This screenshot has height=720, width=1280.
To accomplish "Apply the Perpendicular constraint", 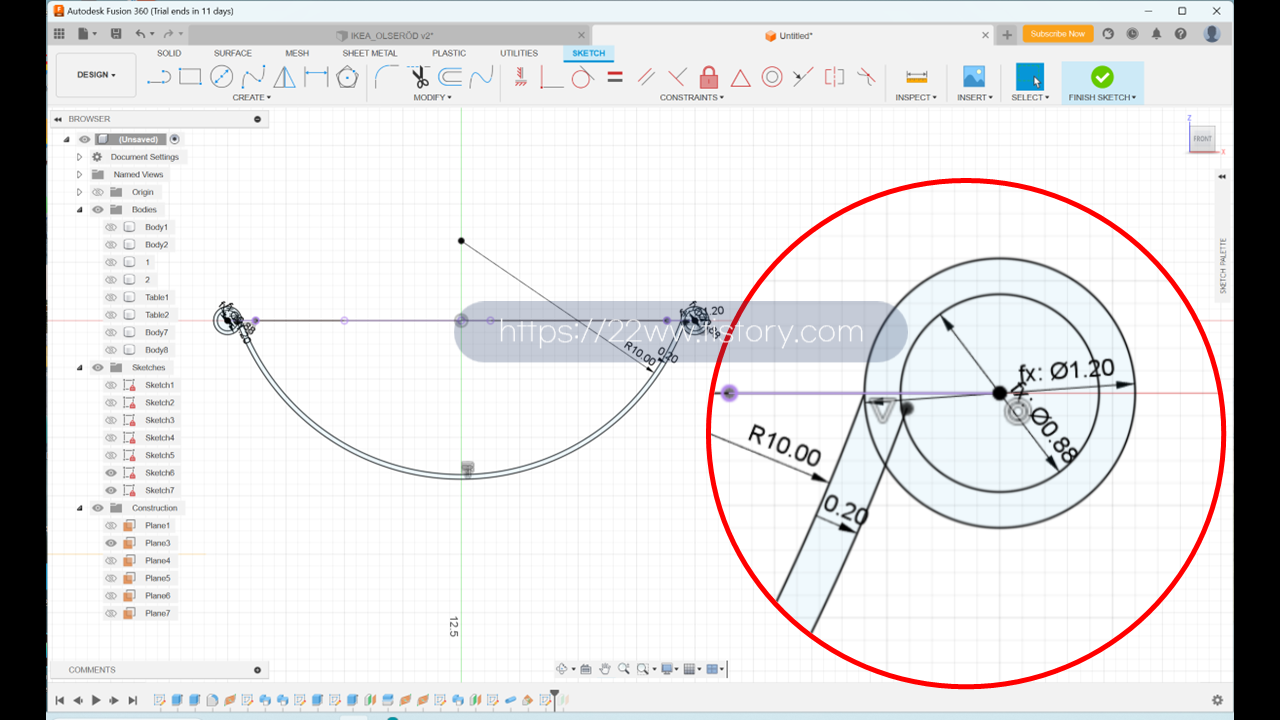I will click(x=677, y=77).
